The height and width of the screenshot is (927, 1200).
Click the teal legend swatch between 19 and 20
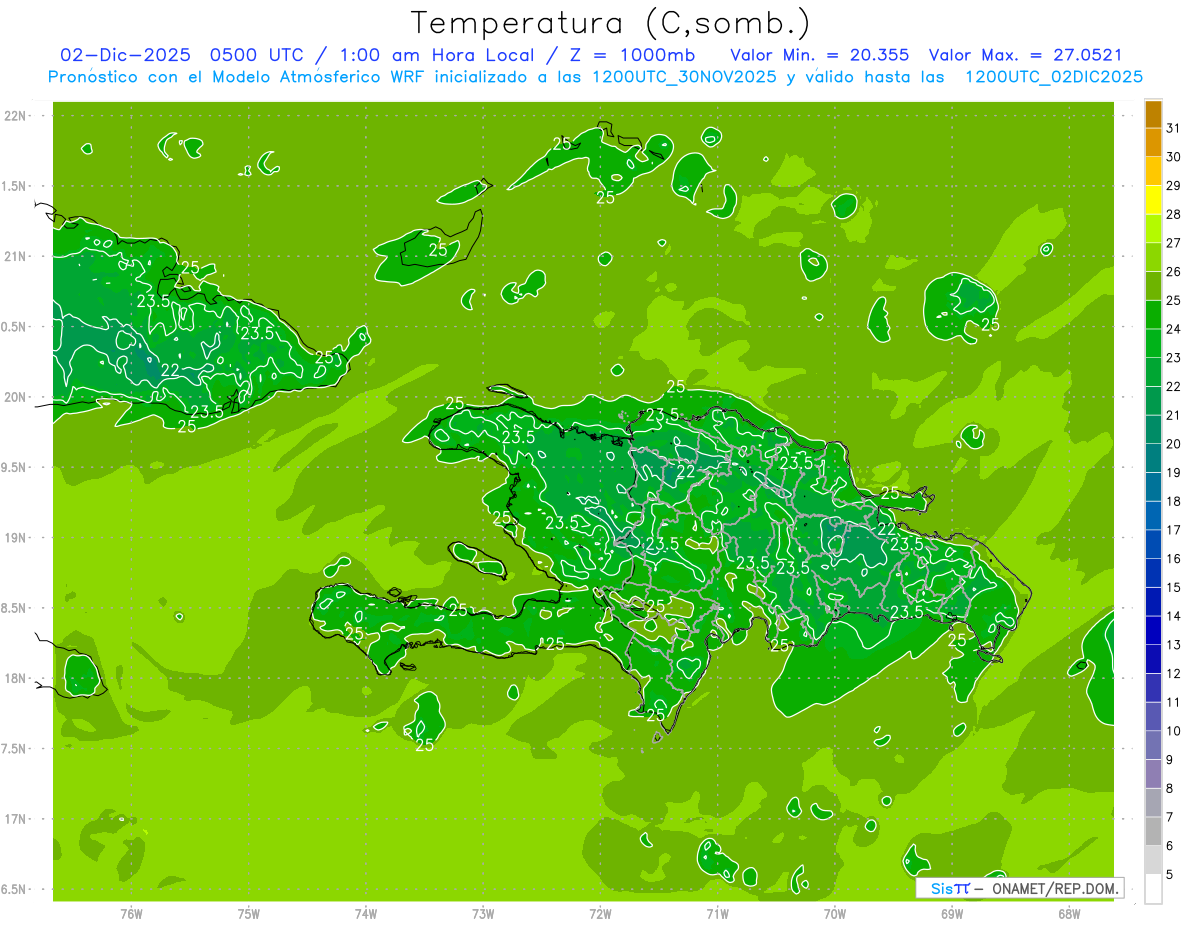click(x=1153, y=458)
